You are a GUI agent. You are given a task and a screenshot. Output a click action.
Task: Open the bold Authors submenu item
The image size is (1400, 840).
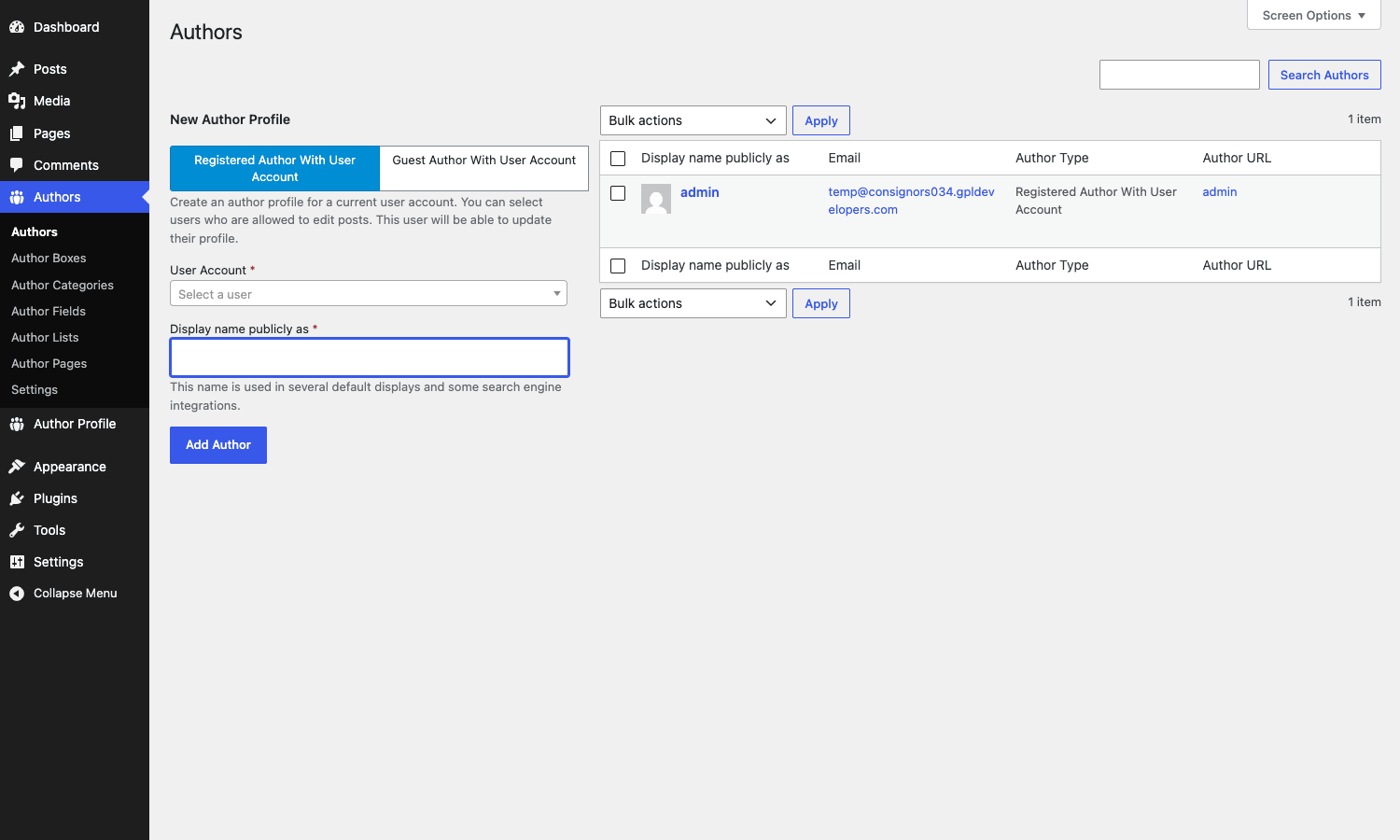[35, 232]
